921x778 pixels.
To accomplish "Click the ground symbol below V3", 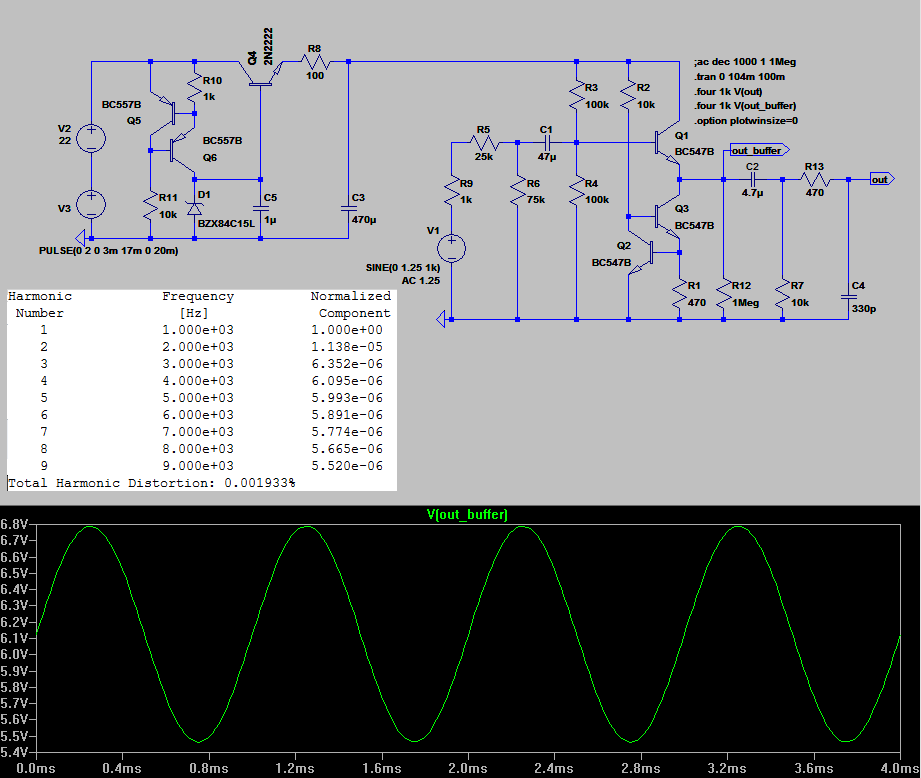I will pyautogui.click(x=81, y=238).
